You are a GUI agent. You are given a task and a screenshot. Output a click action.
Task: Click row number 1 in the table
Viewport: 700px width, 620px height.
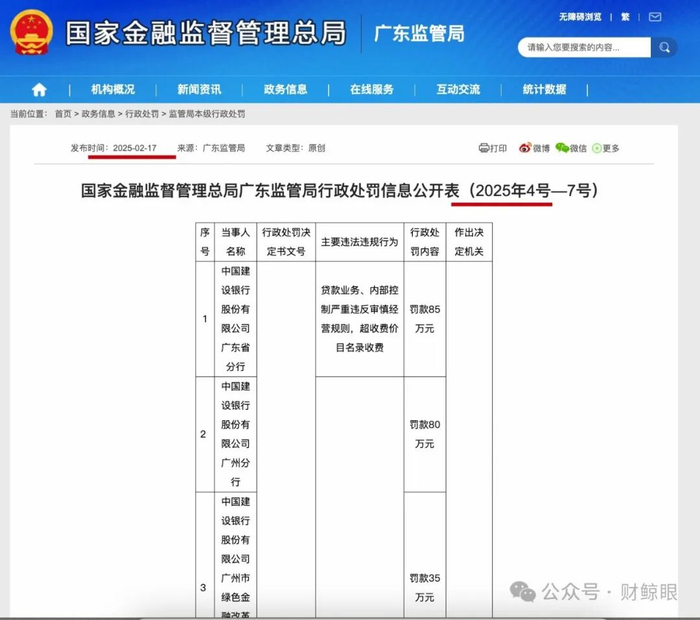click(x=205, y=319)
